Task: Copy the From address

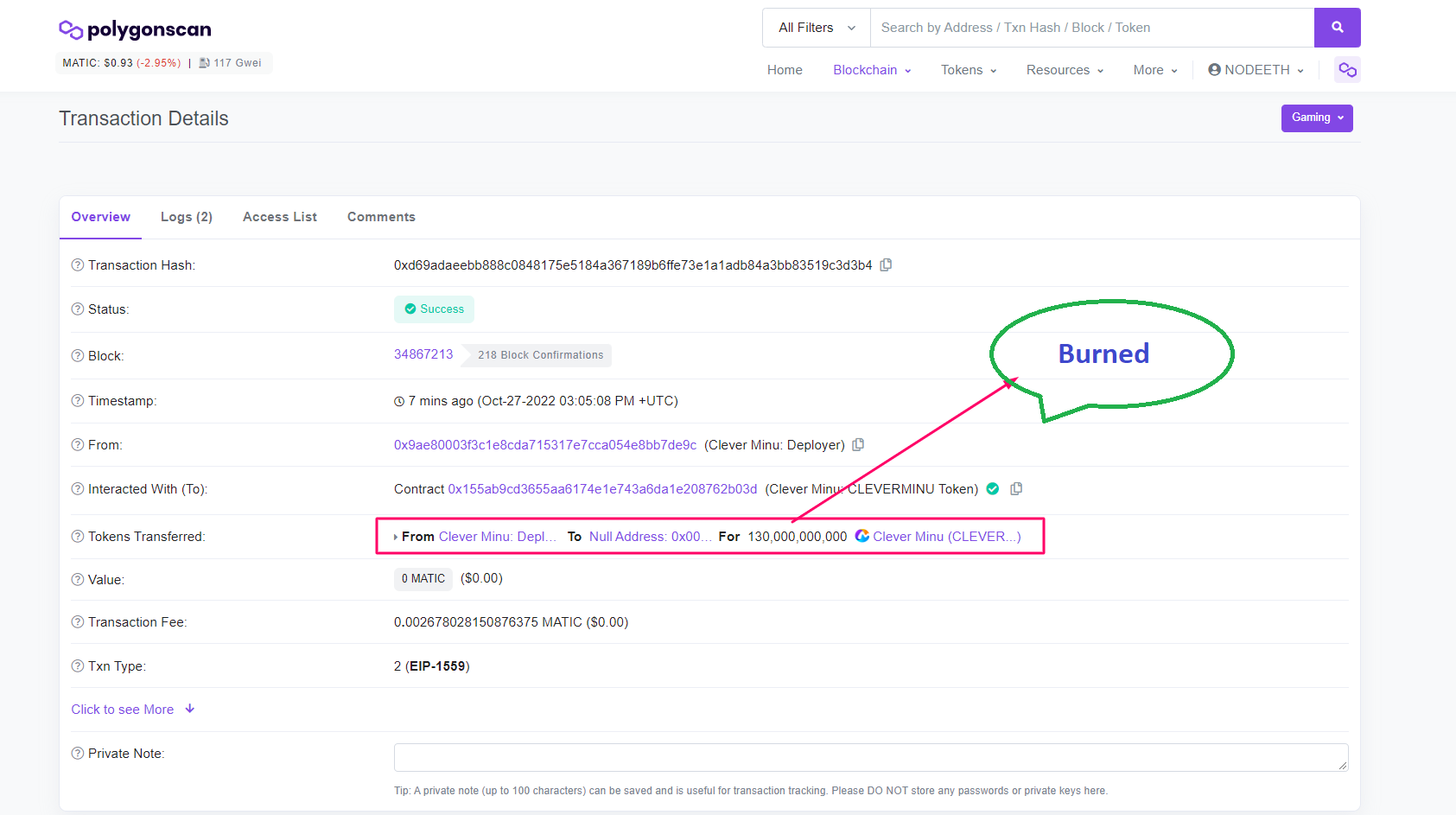Action: tap(858, 445)
